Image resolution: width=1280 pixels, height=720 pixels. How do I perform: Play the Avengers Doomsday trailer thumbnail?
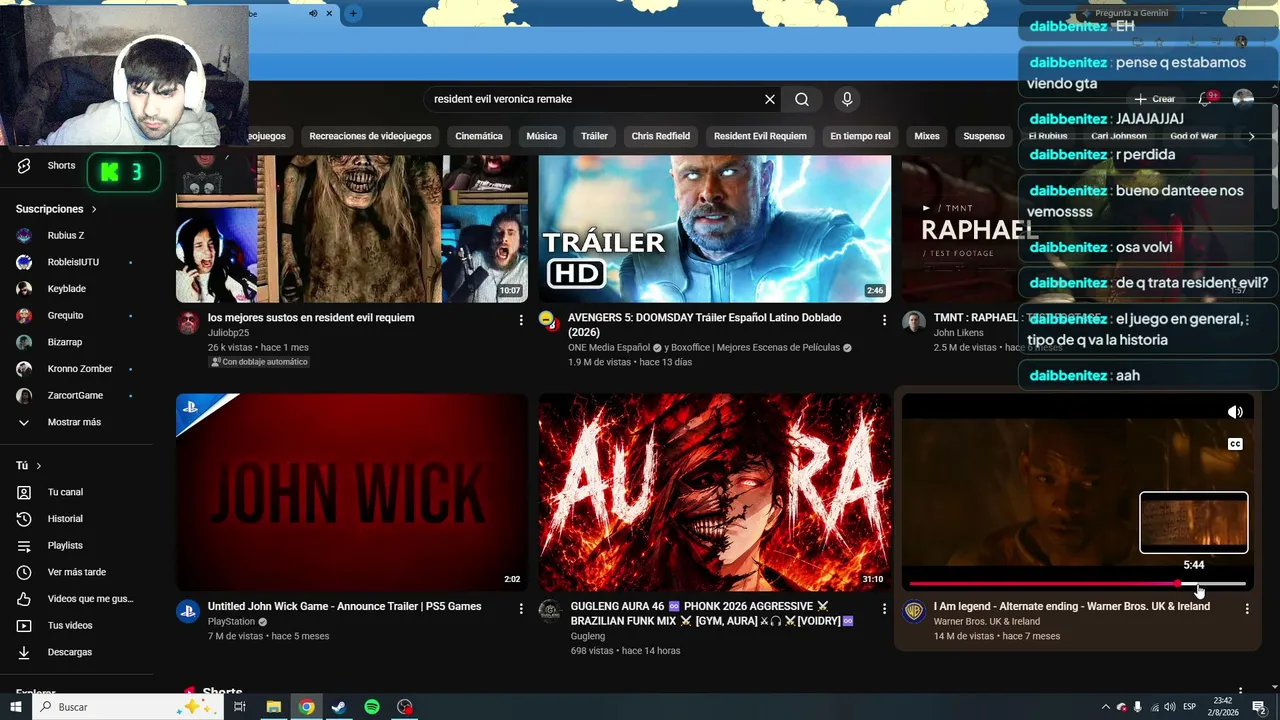[x=715, y=228]
